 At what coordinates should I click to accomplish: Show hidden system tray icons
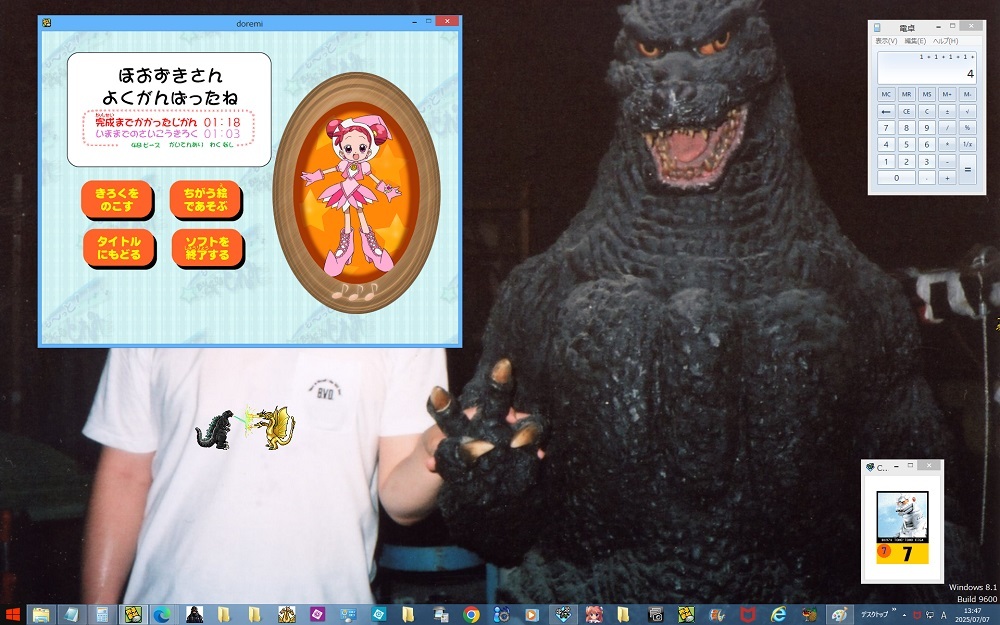point(902,614)
